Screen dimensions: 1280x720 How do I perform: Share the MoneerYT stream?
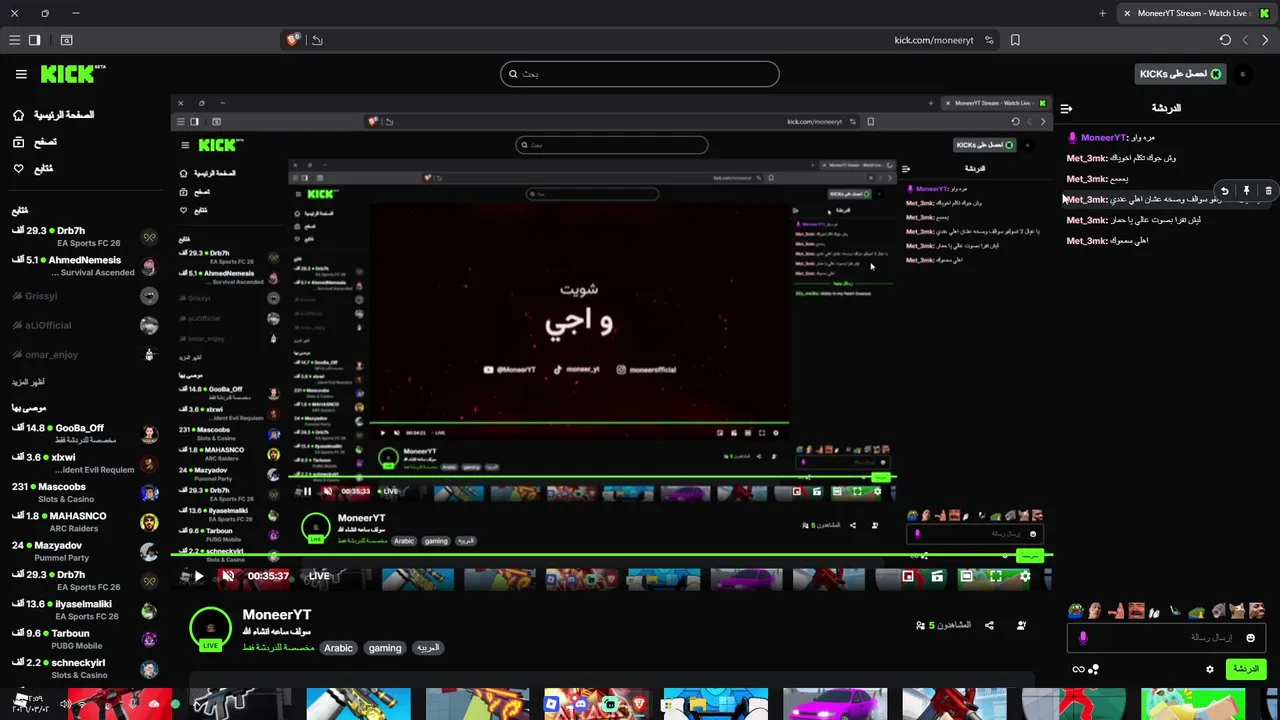(989, 625)
